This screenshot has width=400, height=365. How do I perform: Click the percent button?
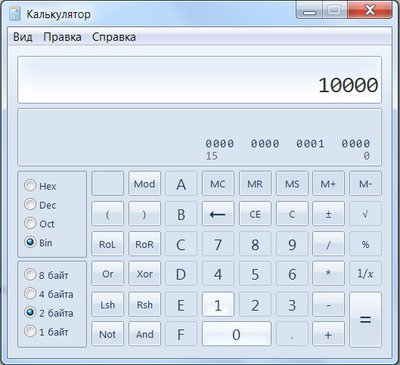(x=365, y=244)
